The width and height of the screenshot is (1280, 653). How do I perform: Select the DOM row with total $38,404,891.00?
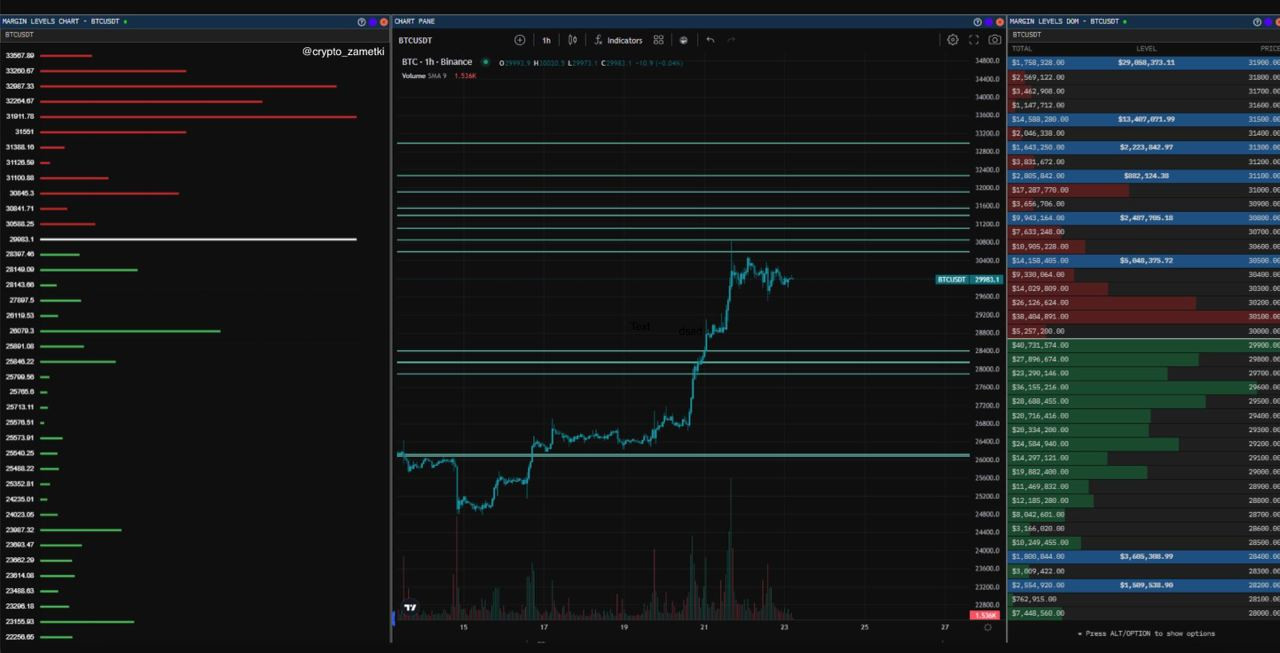point(1144,316)
